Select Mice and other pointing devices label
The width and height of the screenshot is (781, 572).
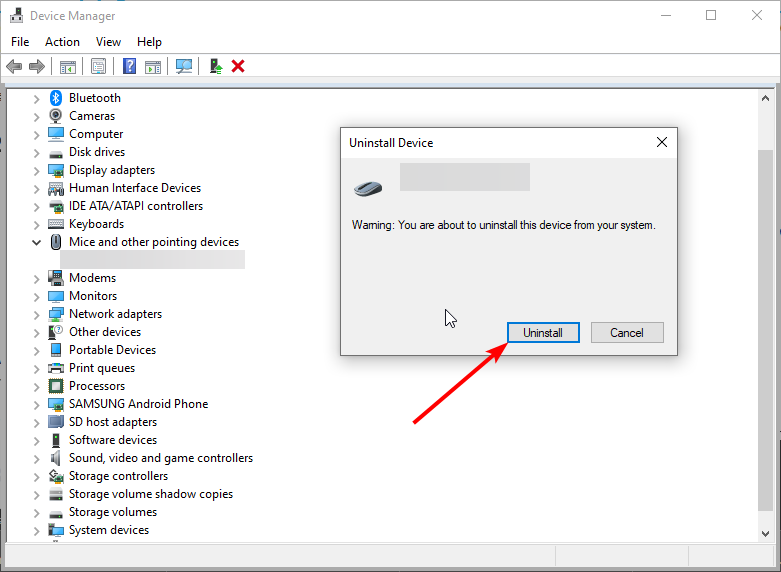tap(154, 242)
